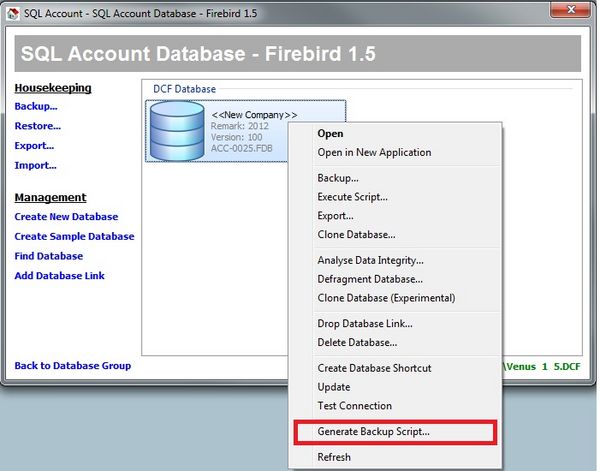
Task: Click Create Sample Database link
Action: tap(74, 237)
